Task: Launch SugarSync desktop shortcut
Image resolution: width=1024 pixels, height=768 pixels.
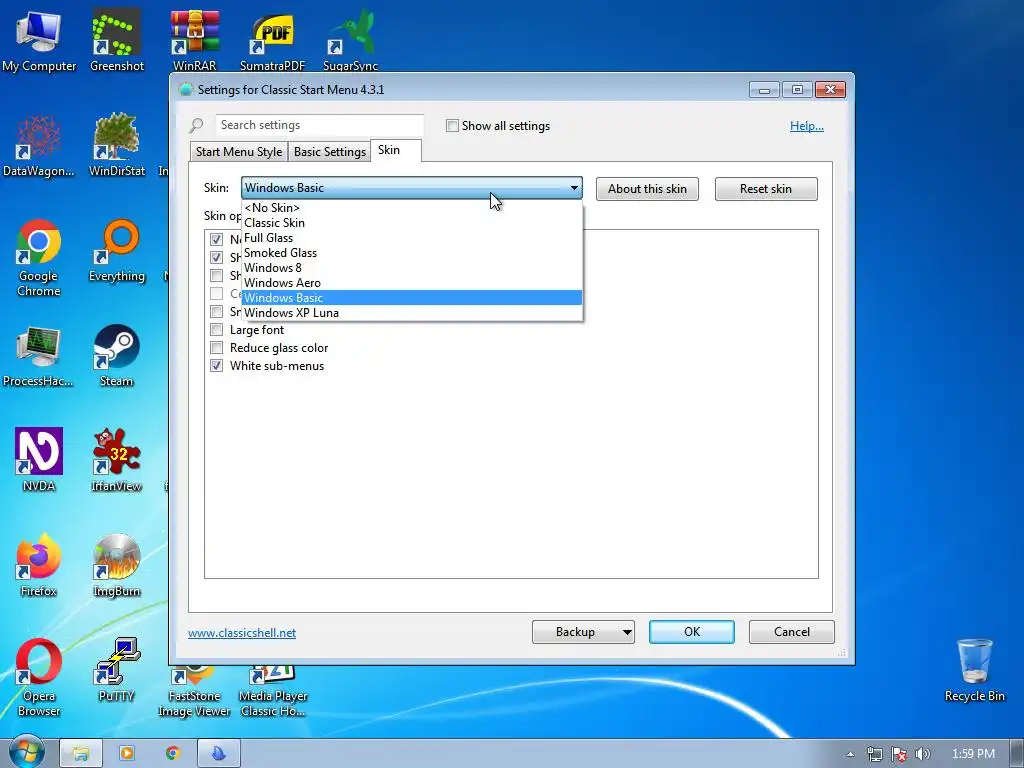Action: (351, 40)
